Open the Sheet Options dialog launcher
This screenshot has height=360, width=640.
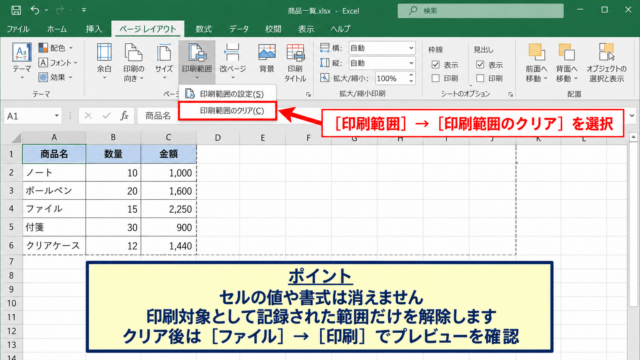[510, 94]
